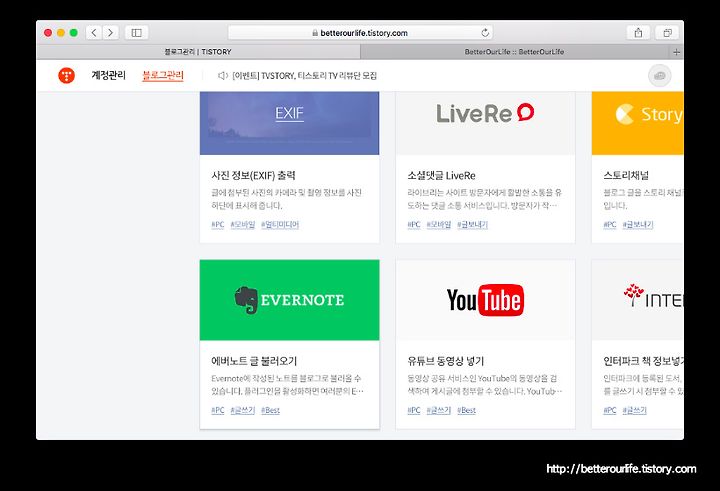This screenshot has height=491, width=720.
Task: Add a new tab with plus button
Action: click(x=676, y=52)
